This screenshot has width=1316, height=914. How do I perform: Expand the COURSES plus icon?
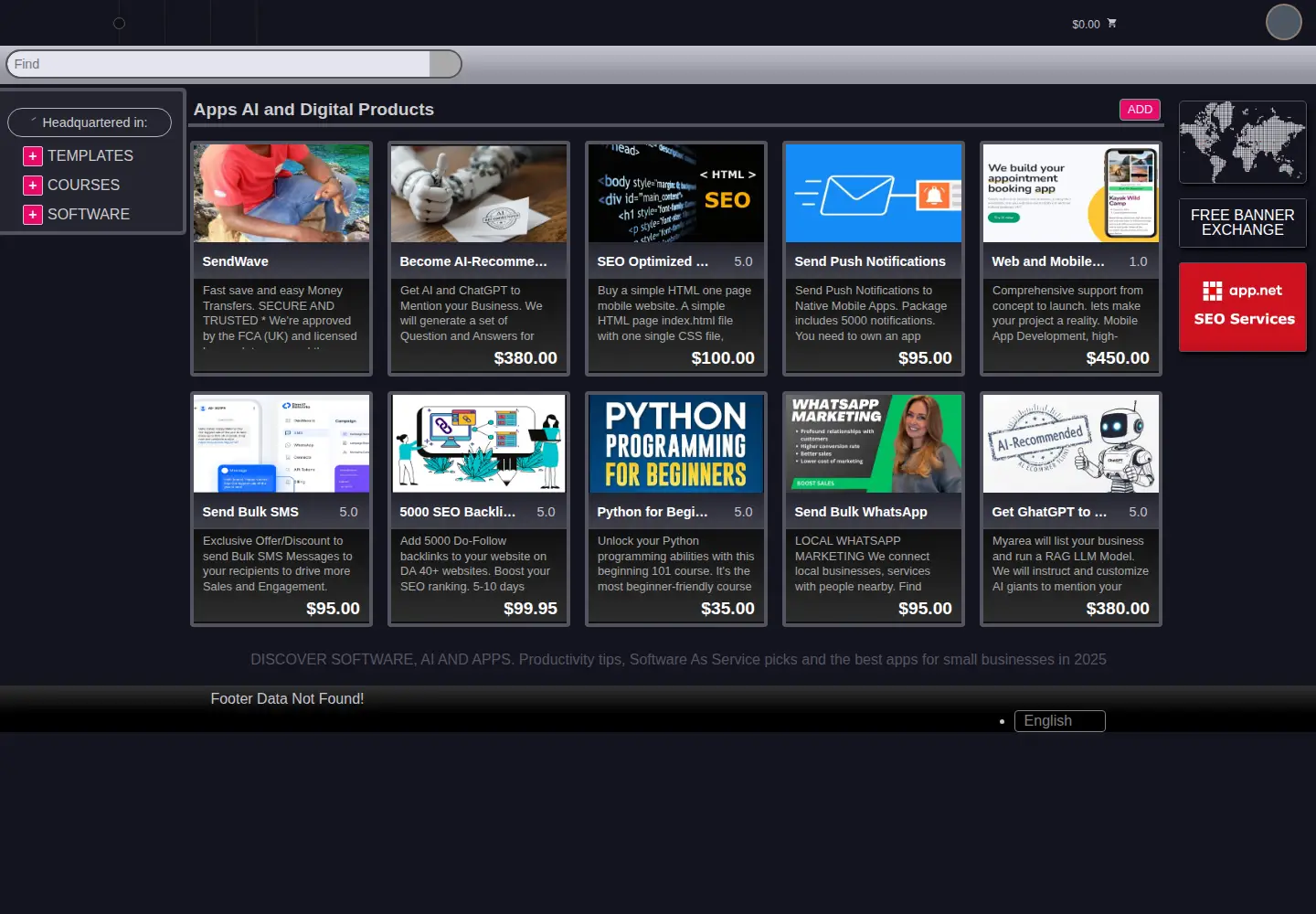(33, 186)
